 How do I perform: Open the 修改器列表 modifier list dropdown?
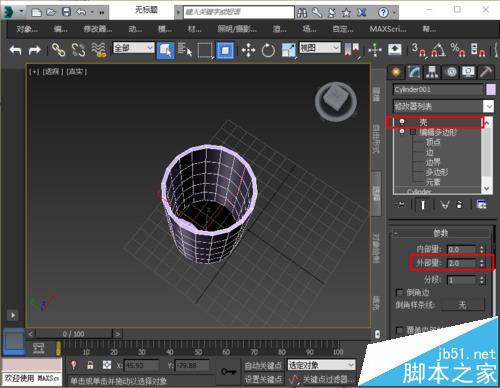click(443, 107)
